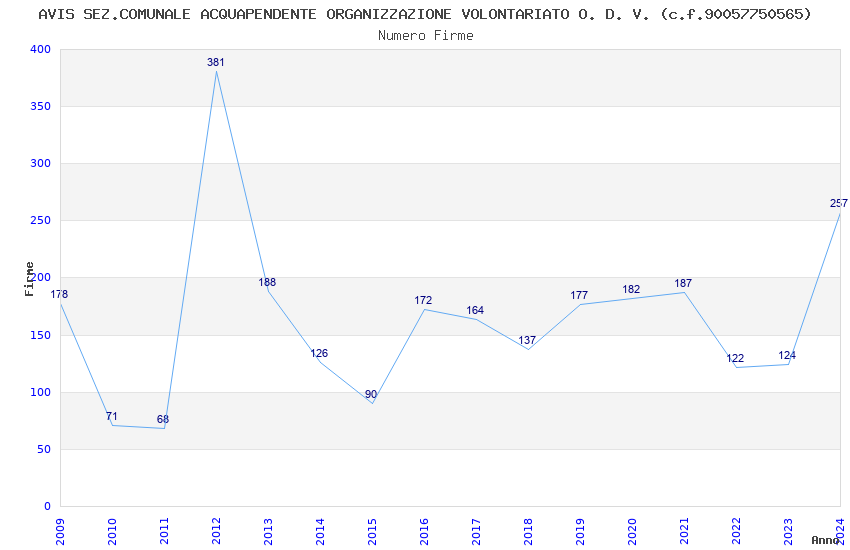Screen dimensions: 850x550
Task: Click the 164 data label for 2017
Action: coord(475,310)
